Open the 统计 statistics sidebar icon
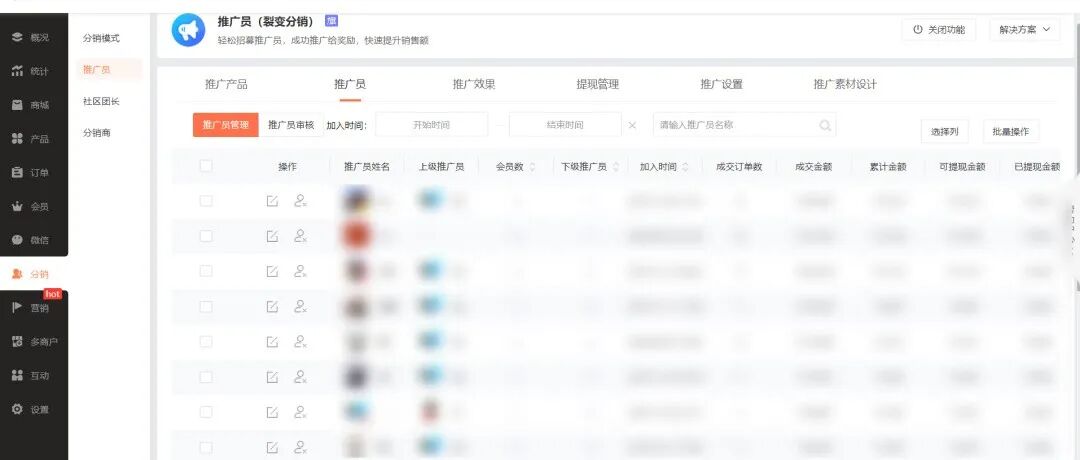The width and height of the screenshot is (1080, 460). [18, 71]
